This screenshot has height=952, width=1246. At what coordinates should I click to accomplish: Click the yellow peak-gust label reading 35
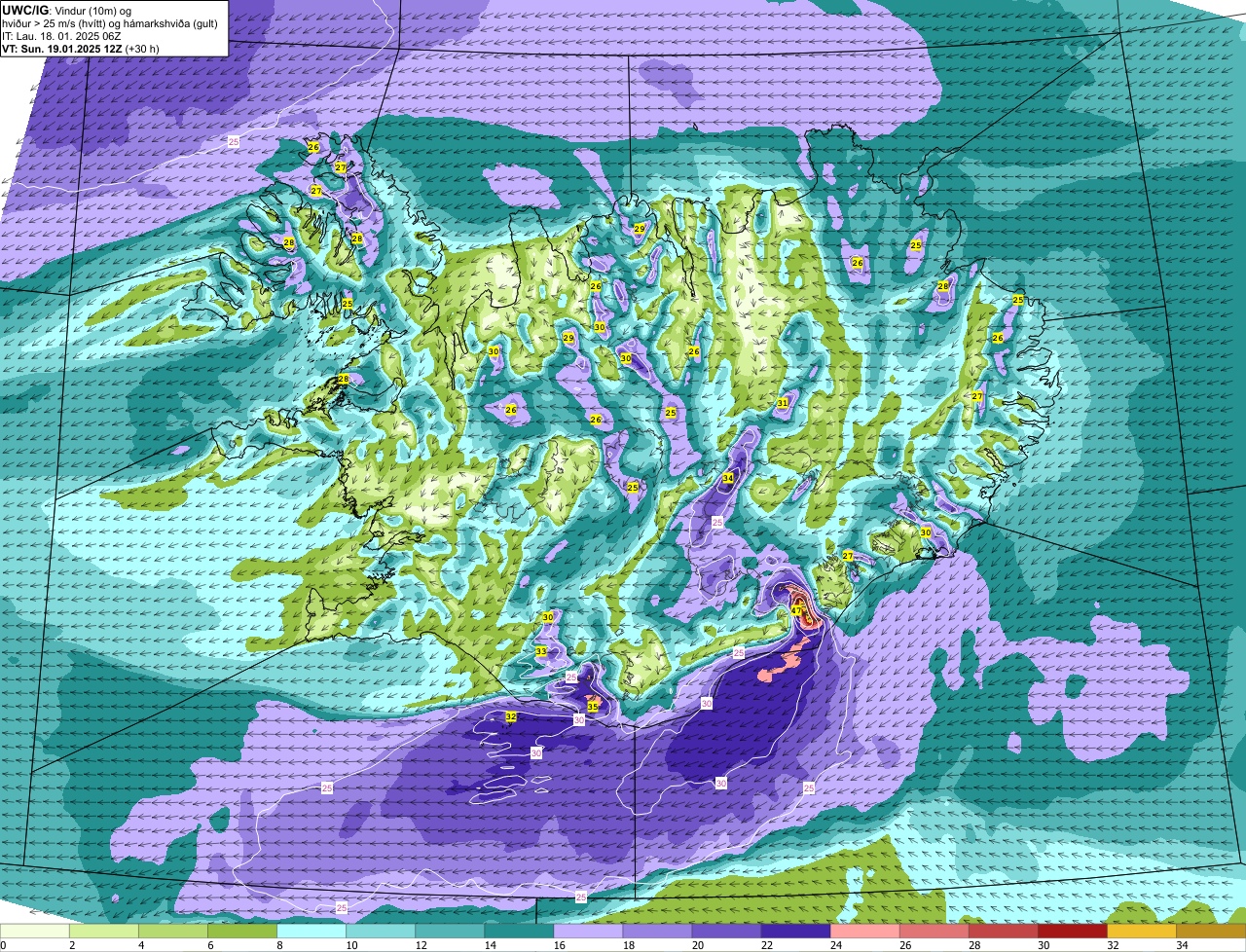click(x=593, y=707)
